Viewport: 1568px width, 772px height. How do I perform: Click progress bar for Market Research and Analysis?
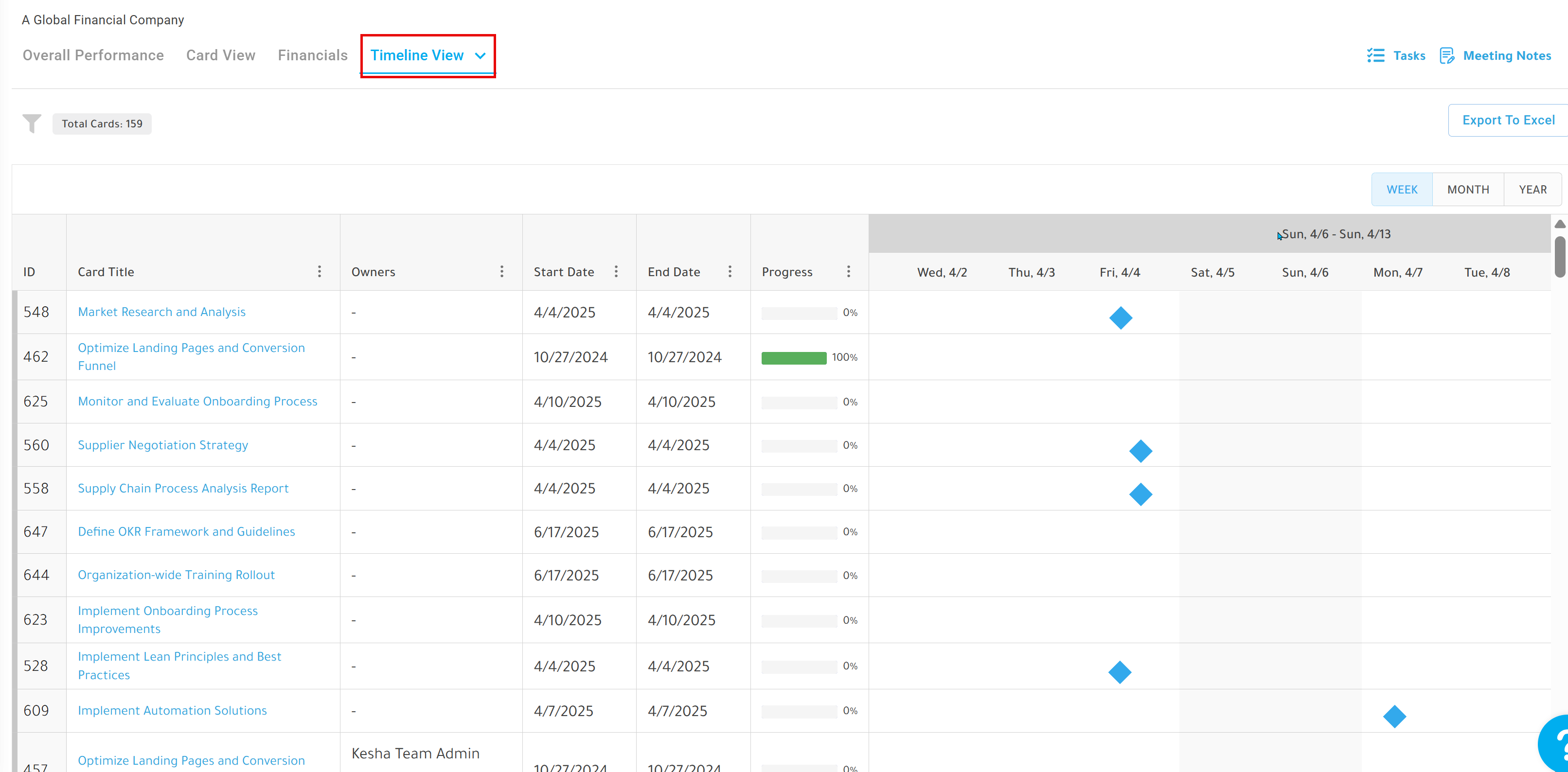click(799, 313)
